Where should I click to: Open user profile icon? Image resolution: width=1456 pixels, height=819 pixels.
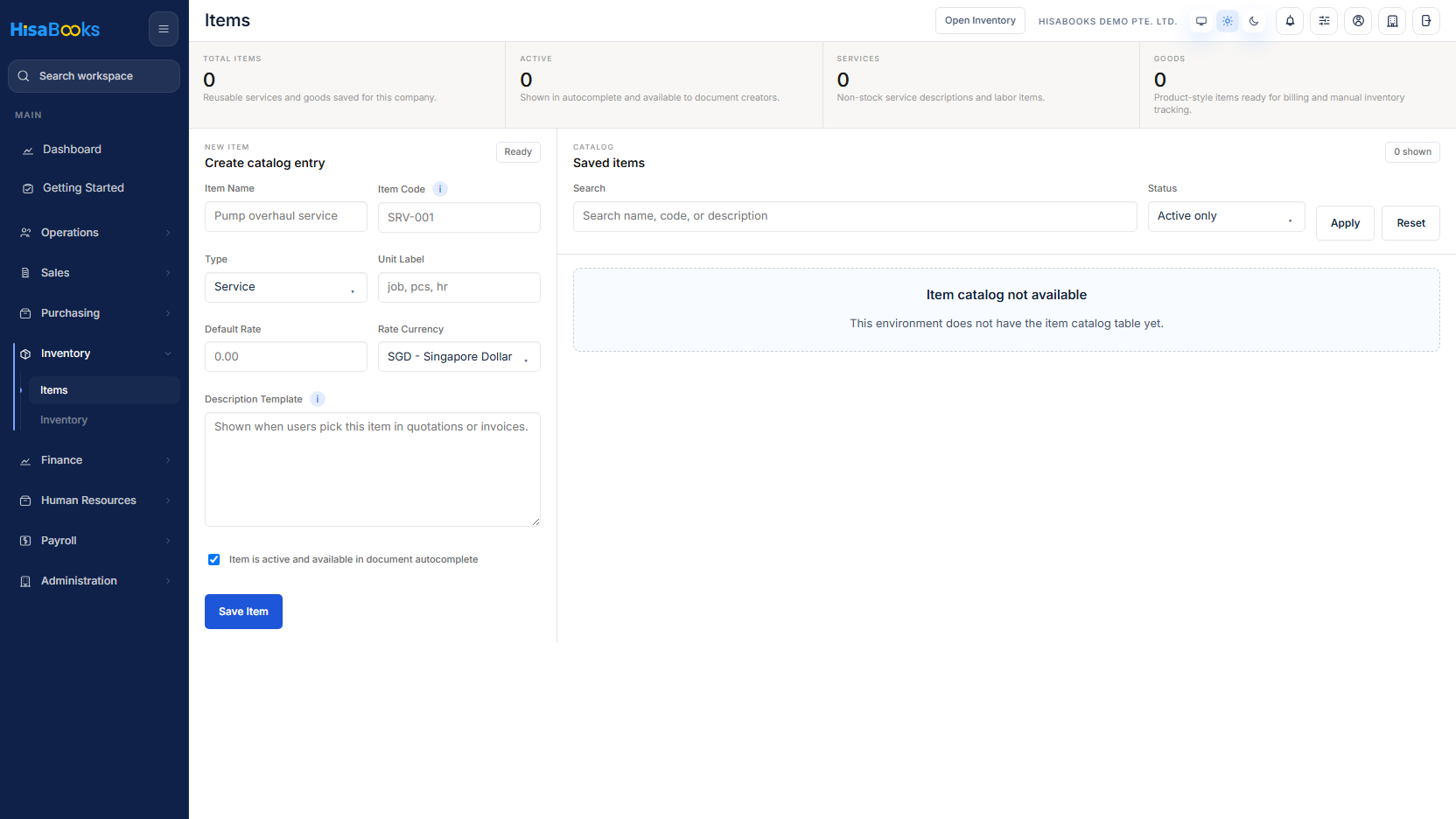point(1358,21)
